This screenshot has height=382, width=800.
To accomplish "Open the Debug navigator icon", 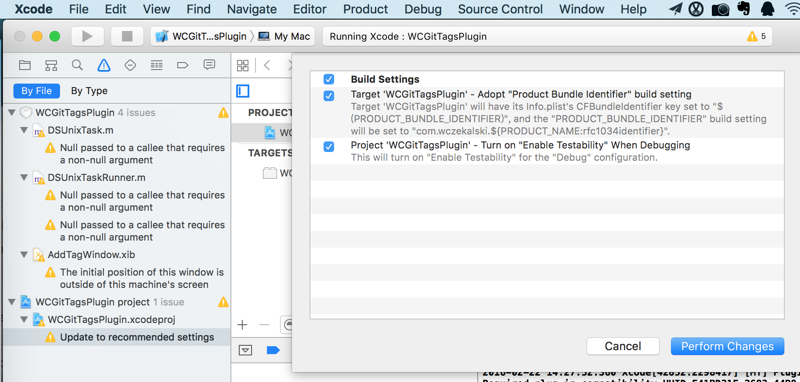I will (x=157, y=65).
